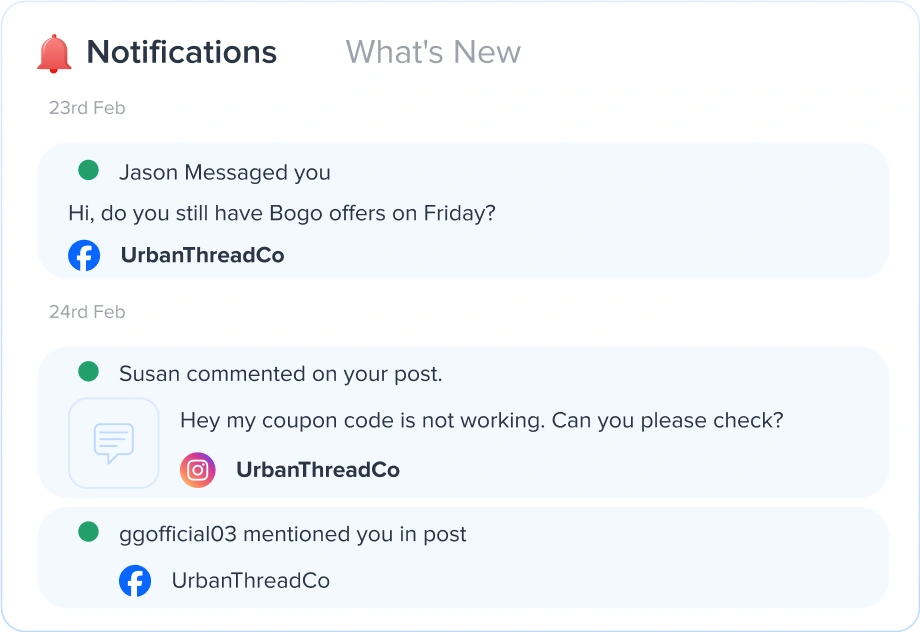The height and width of the screenshot is (632, 920).
Task: Click Facebook icon in ggofficial03 mention notification
Action: tap(135, 581)
